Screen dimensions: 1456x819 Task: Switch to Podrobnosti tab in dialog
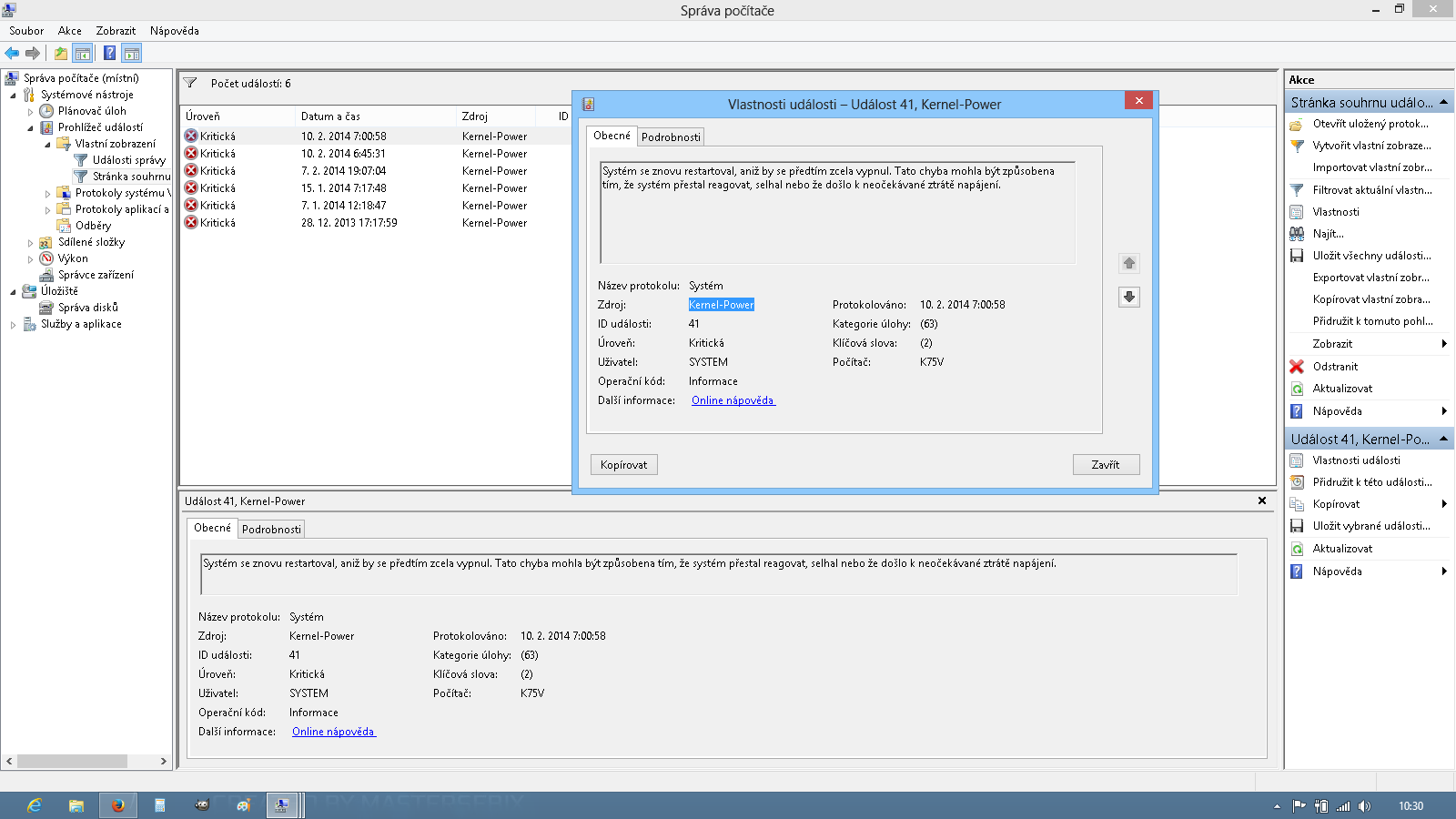point(671,137)
